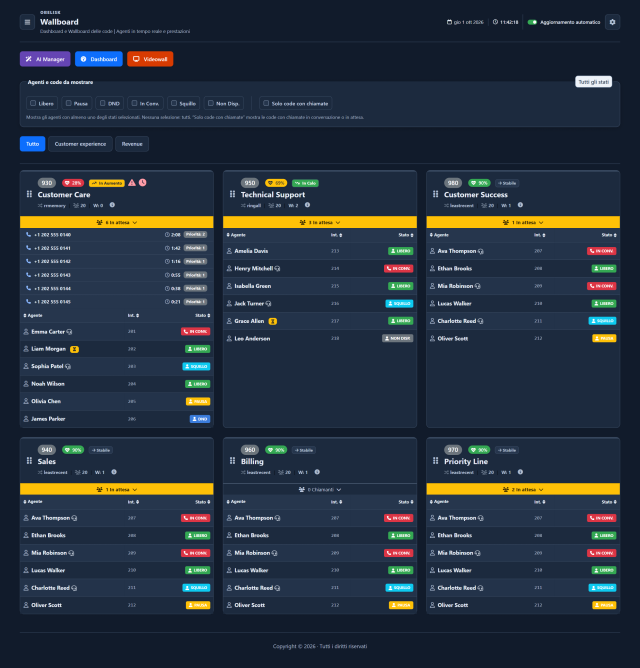Check the Pausa status filter
The image size is (640, 668).
tap(68, 103)
